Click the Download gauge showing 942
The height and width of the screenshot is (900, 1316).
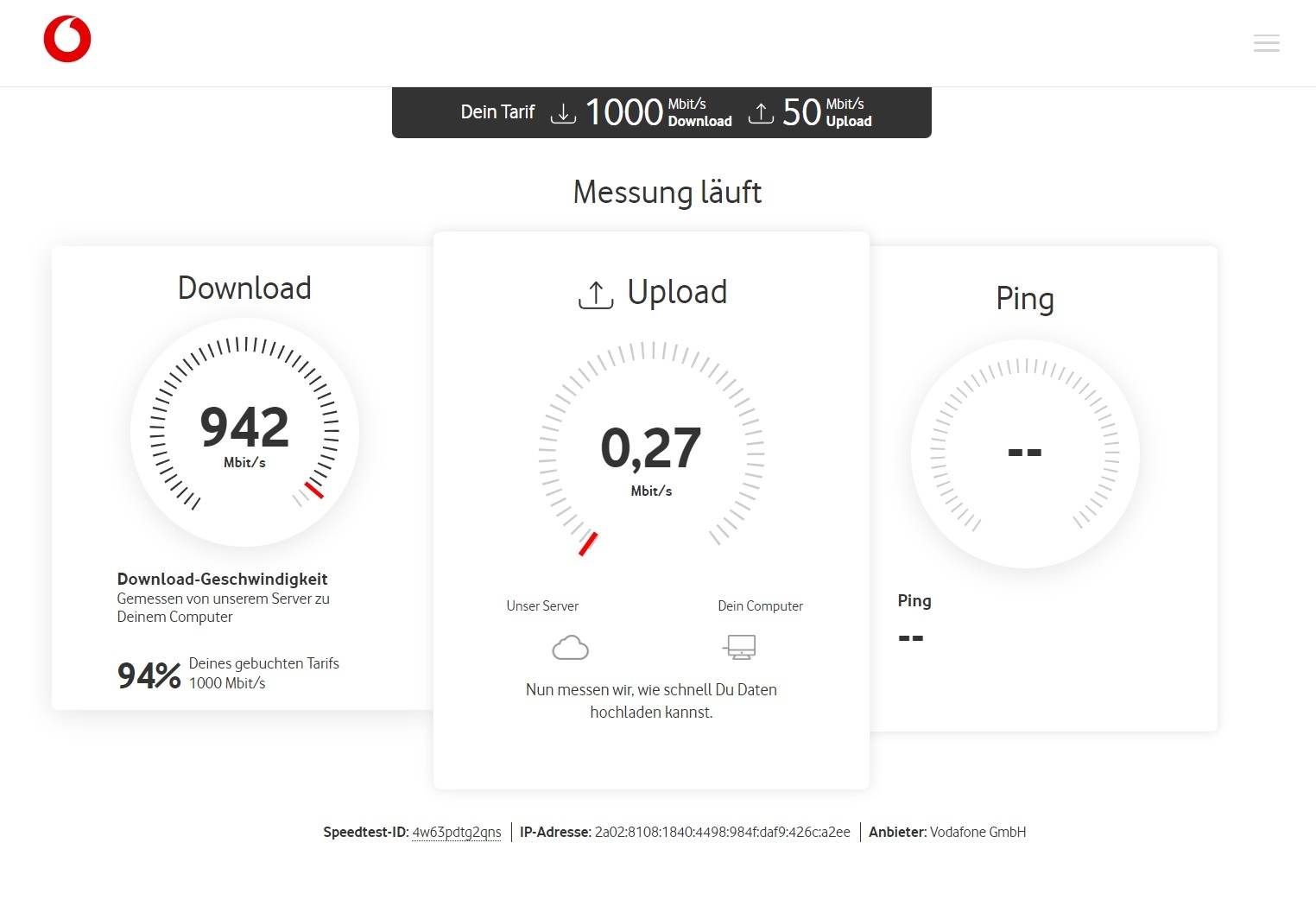click(244, 432)
